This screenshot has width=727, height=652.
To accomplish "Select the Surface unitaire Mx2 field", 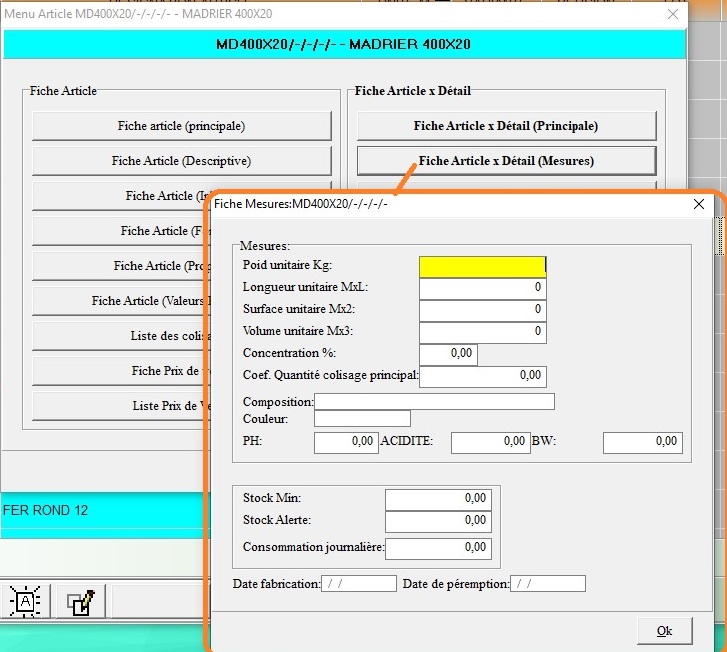I will 482,310.
